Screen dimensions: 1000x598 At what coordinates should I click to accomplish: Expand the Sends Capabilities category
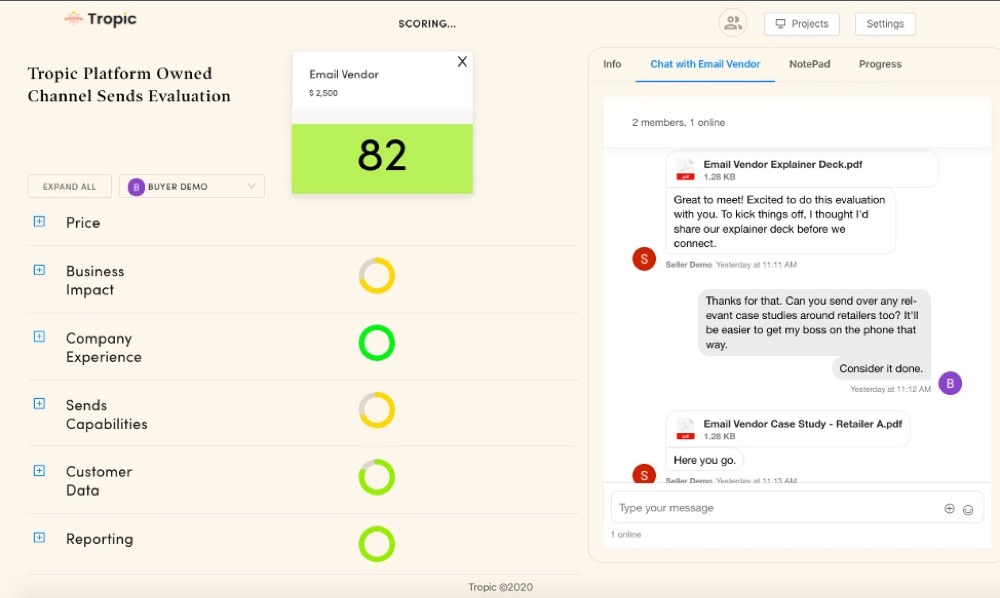point(39,404)
